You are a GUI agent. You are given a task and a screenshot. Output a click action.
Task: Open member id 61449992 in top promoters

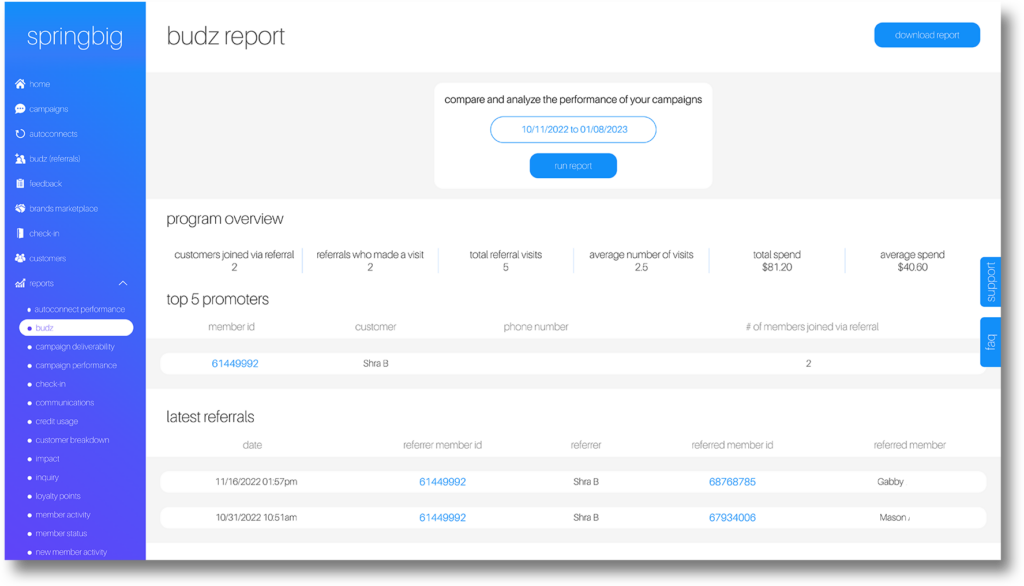(x=235, y=363)
